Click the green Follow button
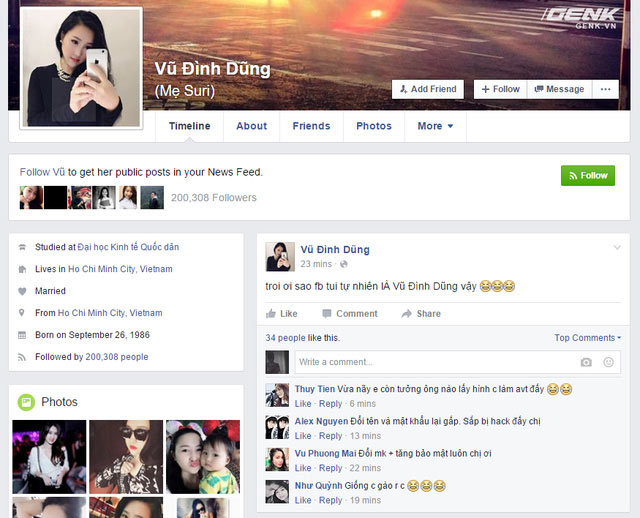The image size is (640, 518). click(x=588, y=176)
